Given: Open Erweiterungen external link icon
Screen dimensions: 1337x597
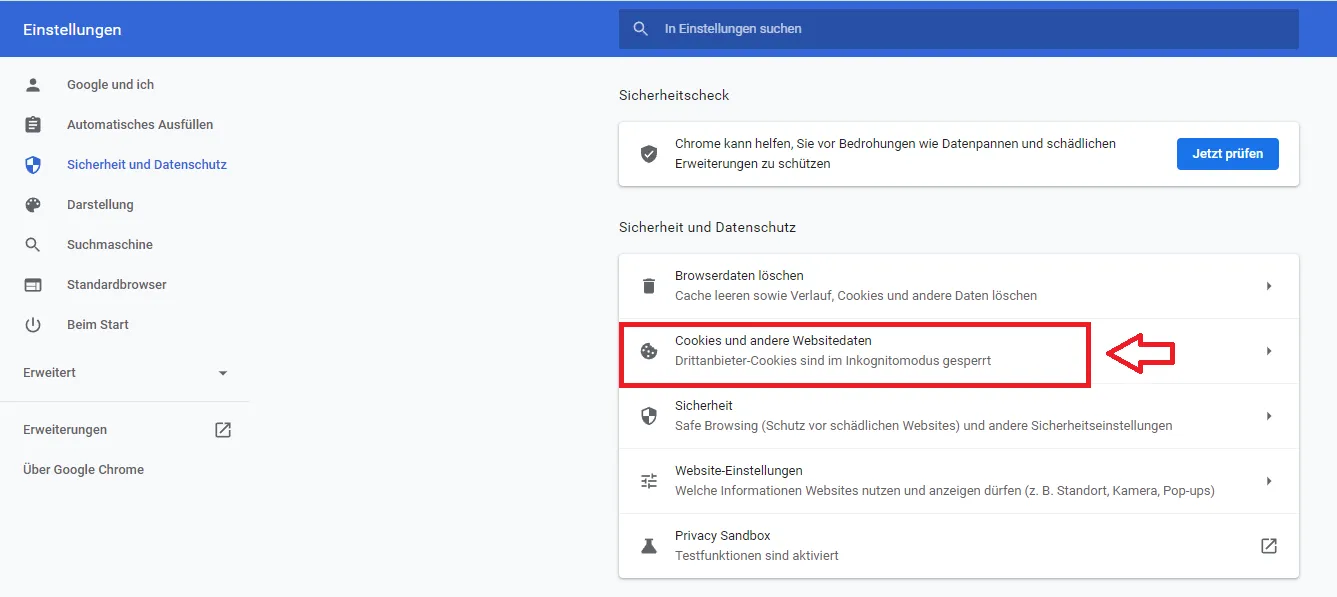Looking at the screenshot, I should point(223,430).
